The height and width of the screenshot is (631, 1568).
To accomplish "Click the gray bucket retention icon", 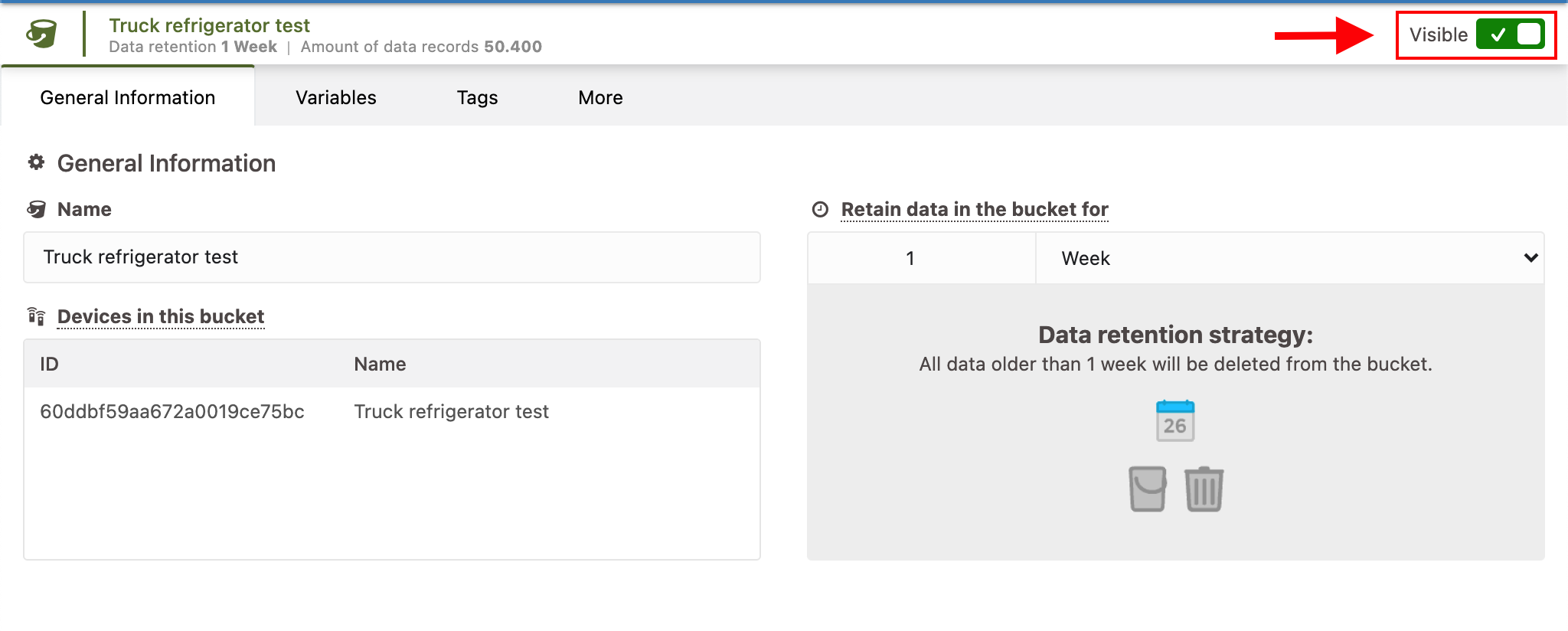I will pyautogui.click(x=1147, y=489).
